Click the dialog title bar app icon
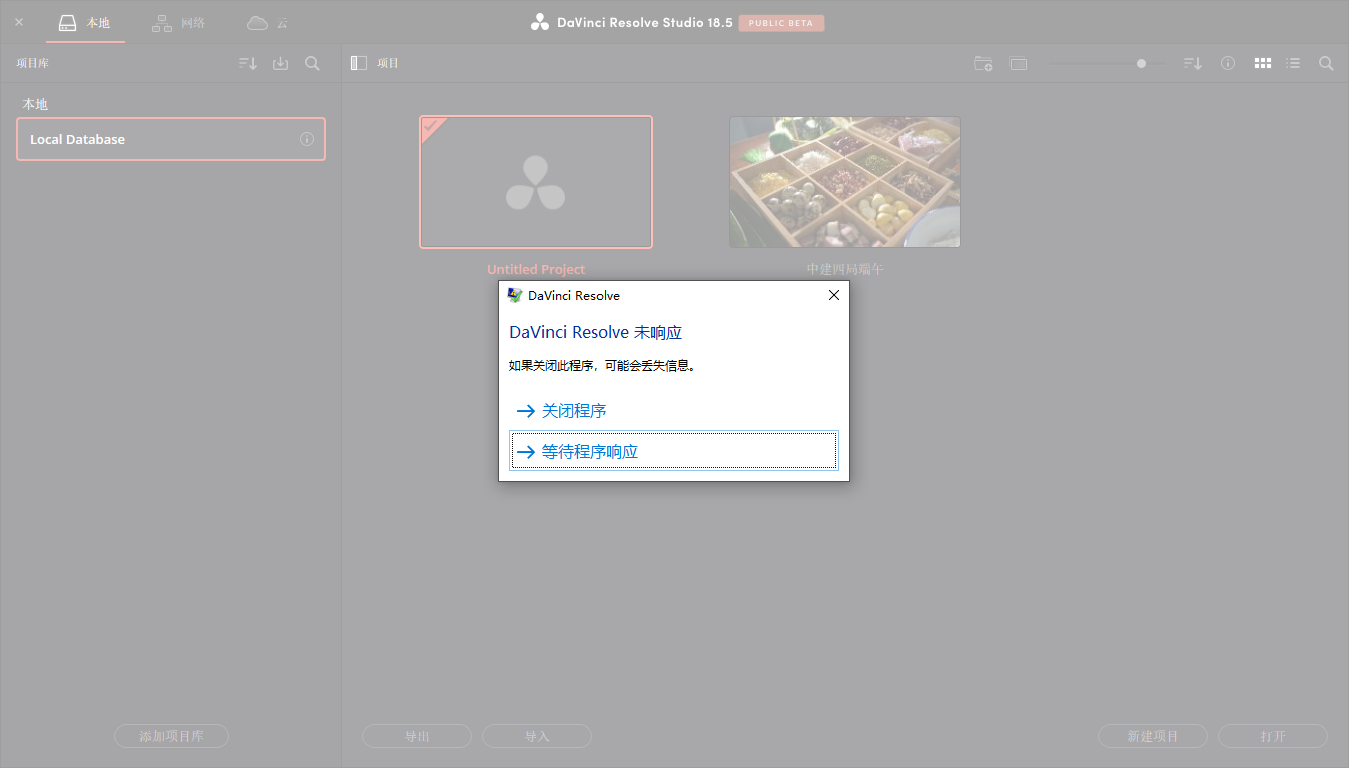Viewport: 1349px width, 768px height. tap(515, 295)
